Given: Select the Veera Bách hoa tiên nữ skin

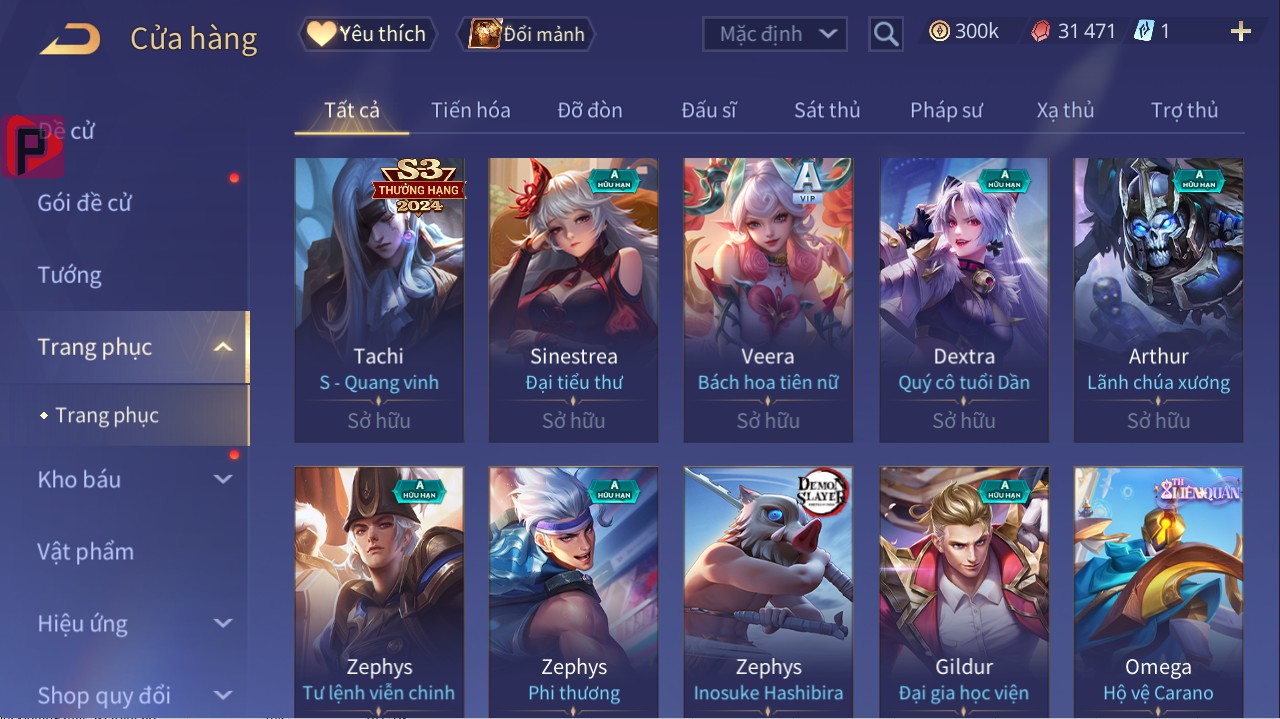Looking at the screenshot, I should (768, 300).
